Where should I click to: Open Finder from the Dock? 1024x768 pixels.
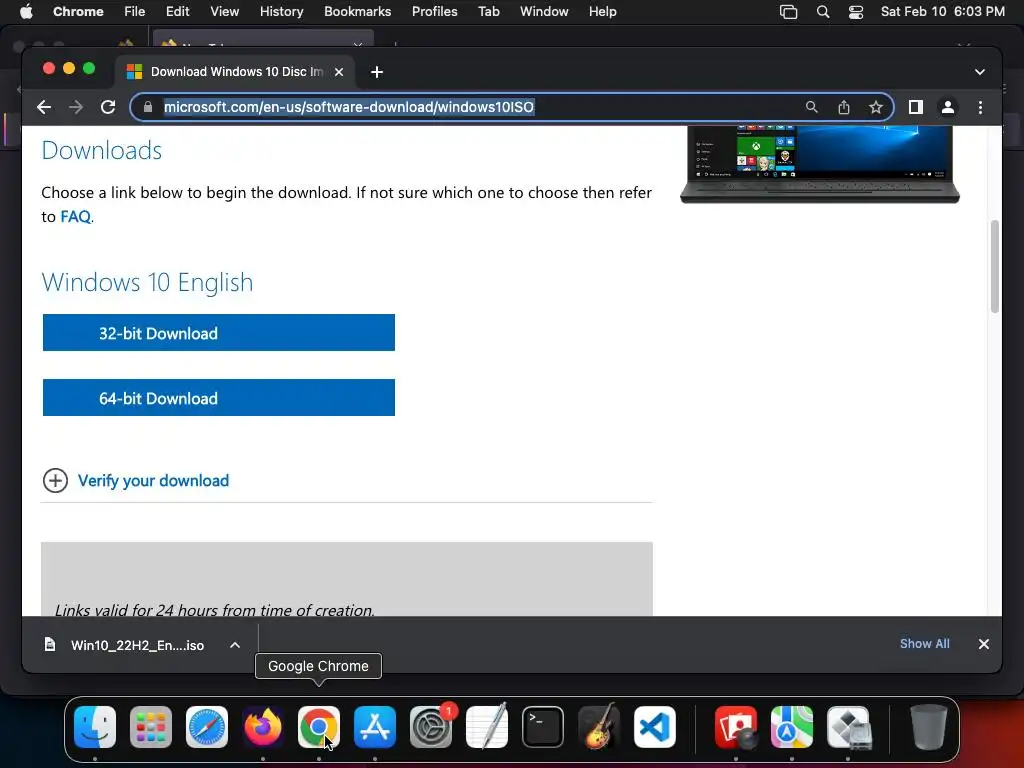[x=95, y=727]
